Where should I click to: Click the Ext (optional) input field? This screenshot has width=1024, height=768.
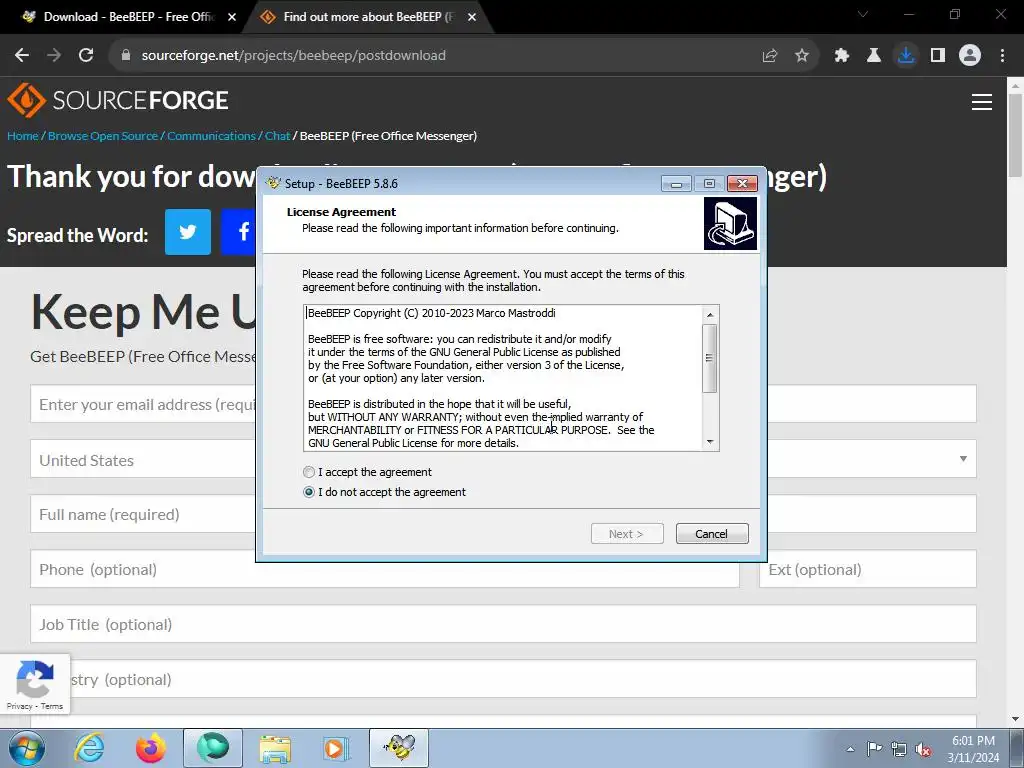point(867,569)
